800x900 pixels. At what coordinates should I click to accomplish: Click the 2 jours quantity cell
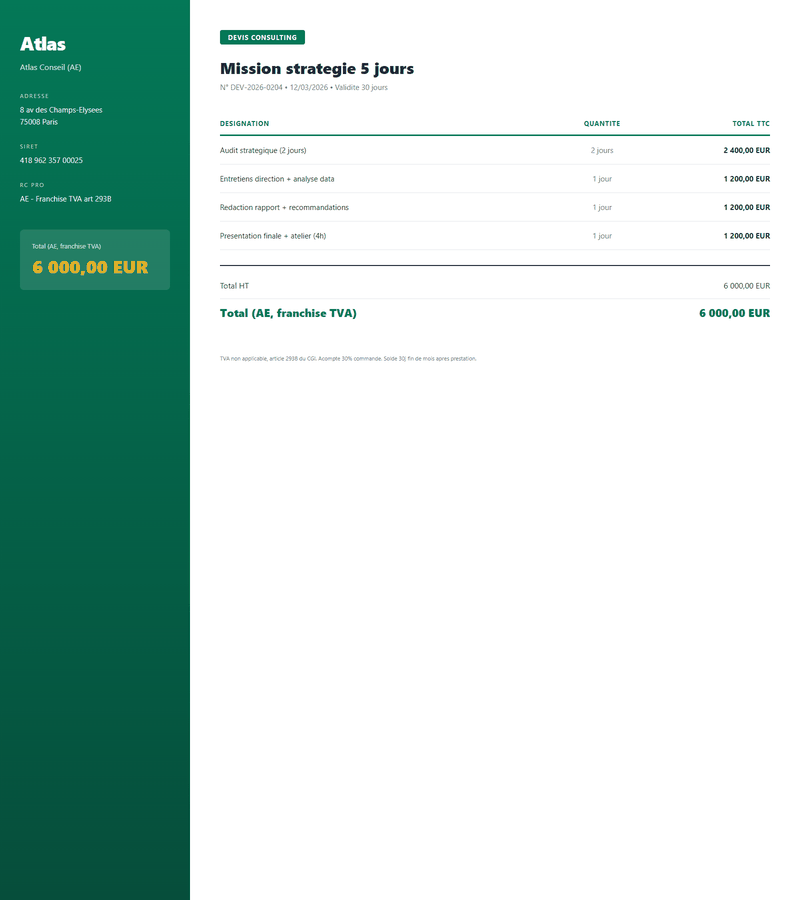pos(602,150)
